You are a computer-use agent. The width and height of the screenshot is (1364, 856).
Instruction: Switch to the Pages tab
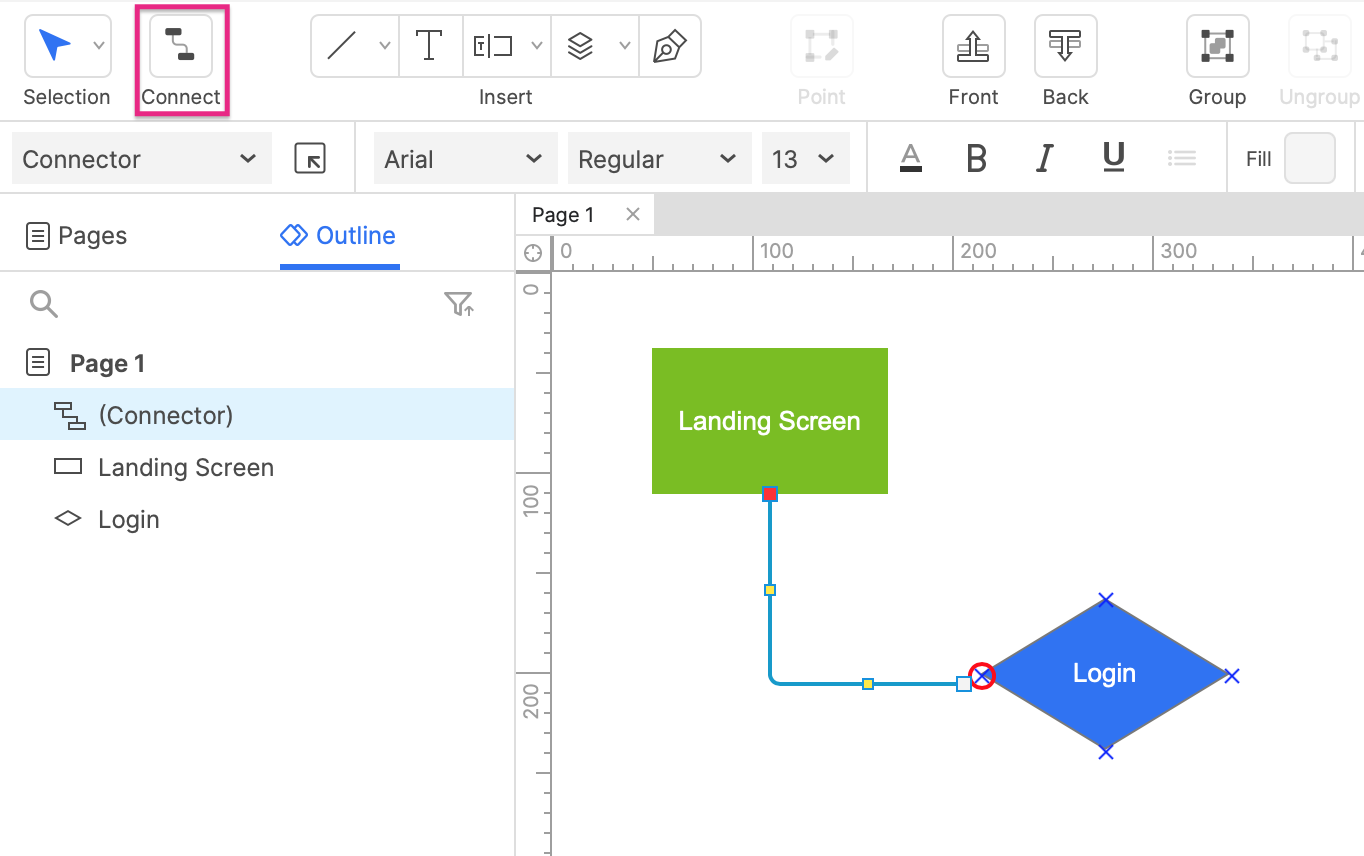(77, 235)
